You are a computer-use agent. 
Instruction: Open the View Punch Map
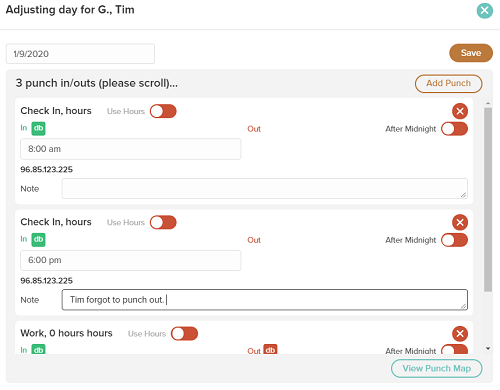[436, 369]
